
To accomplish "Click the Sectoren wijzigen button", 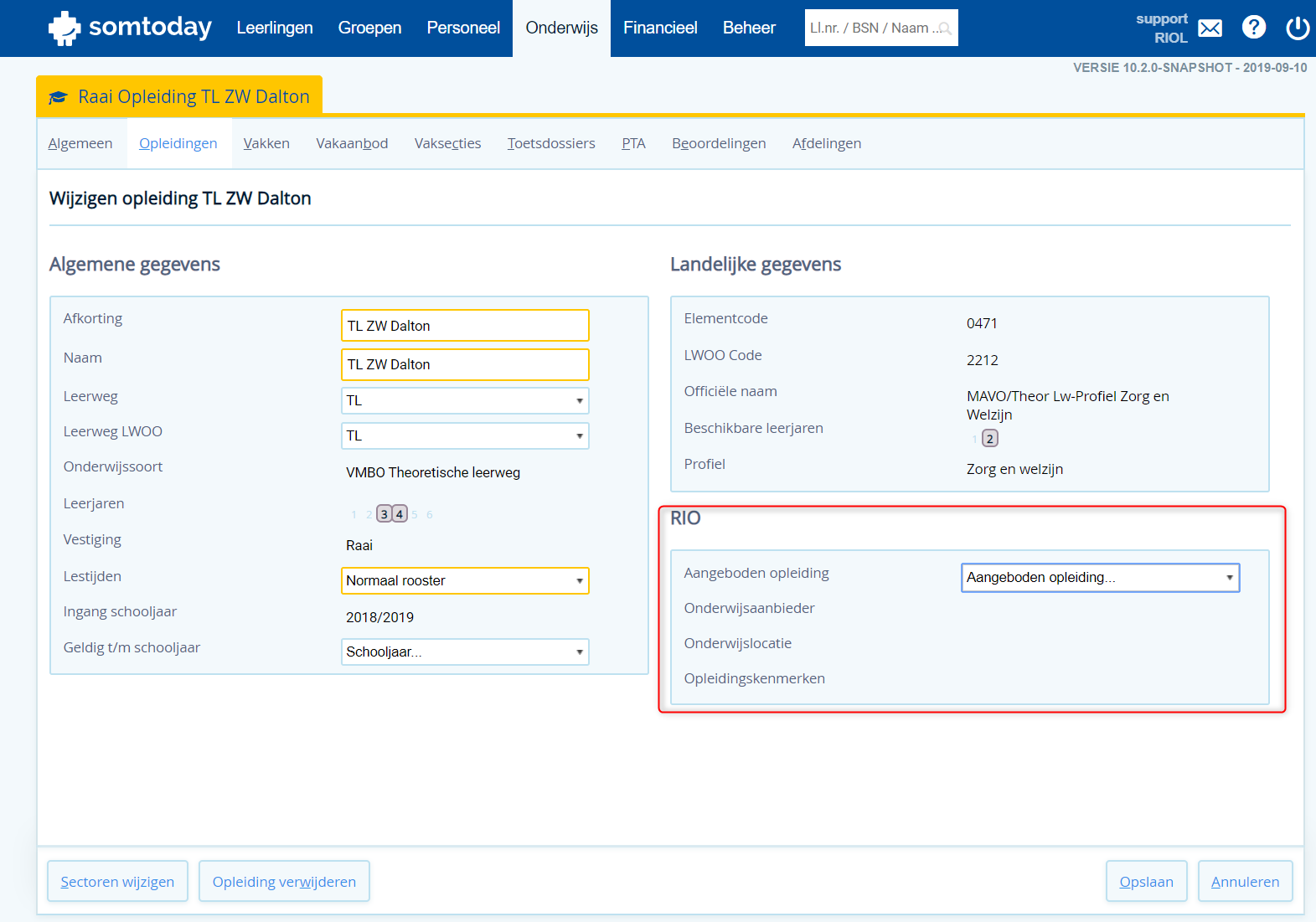I will point(117,882).
